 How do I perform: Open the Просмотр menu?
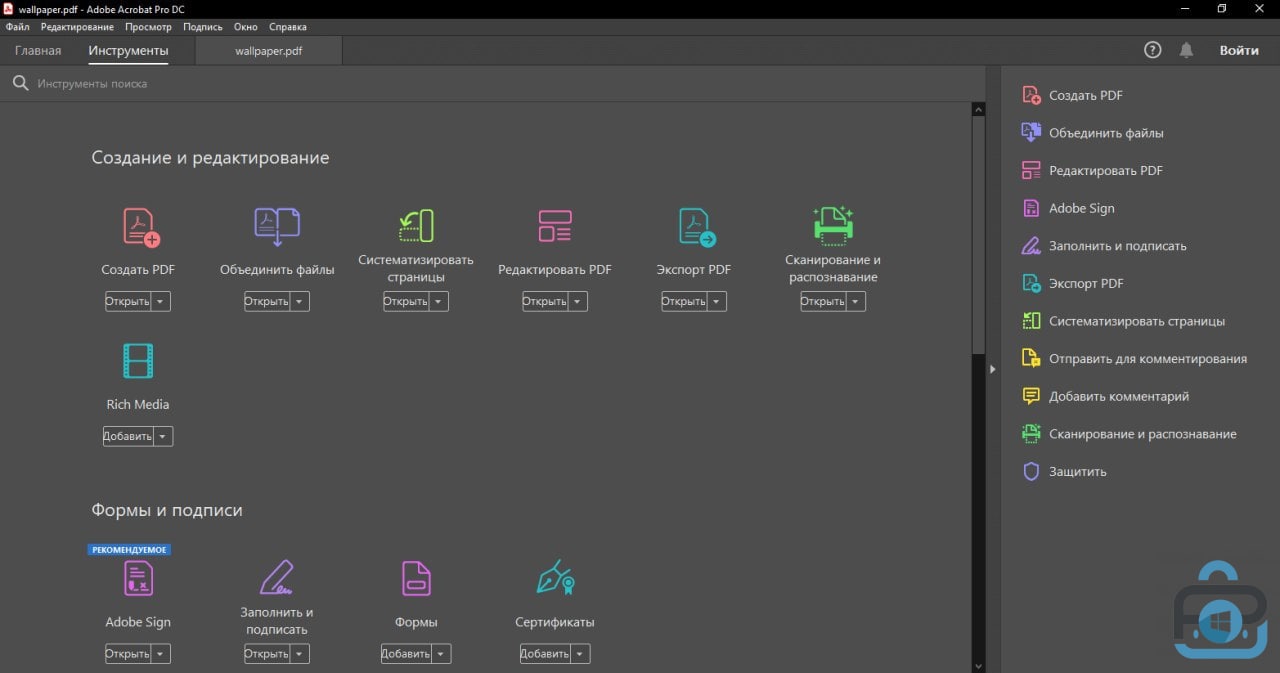(x=148, y=27)
